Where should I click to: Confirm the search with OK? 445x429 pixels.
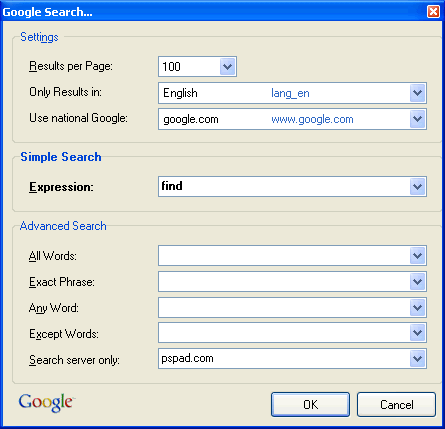[x=310, y=404]
